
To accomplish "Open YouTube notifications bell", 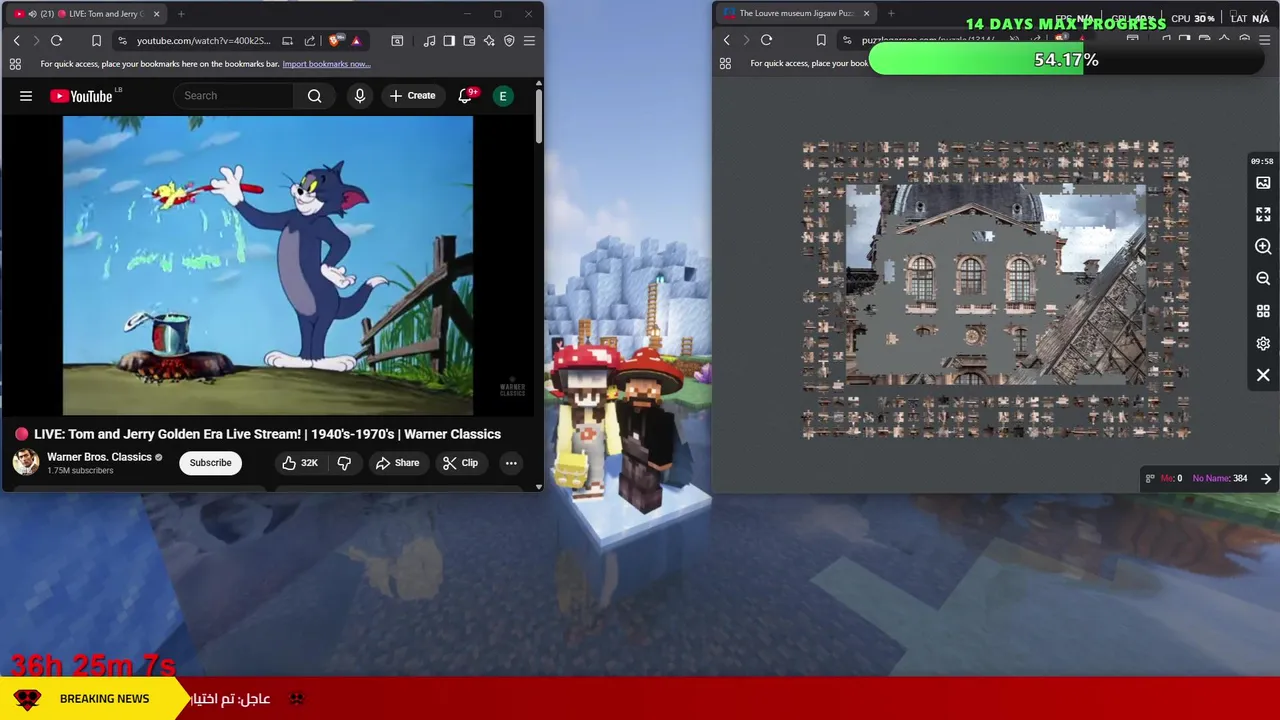I will coord(465,96).
